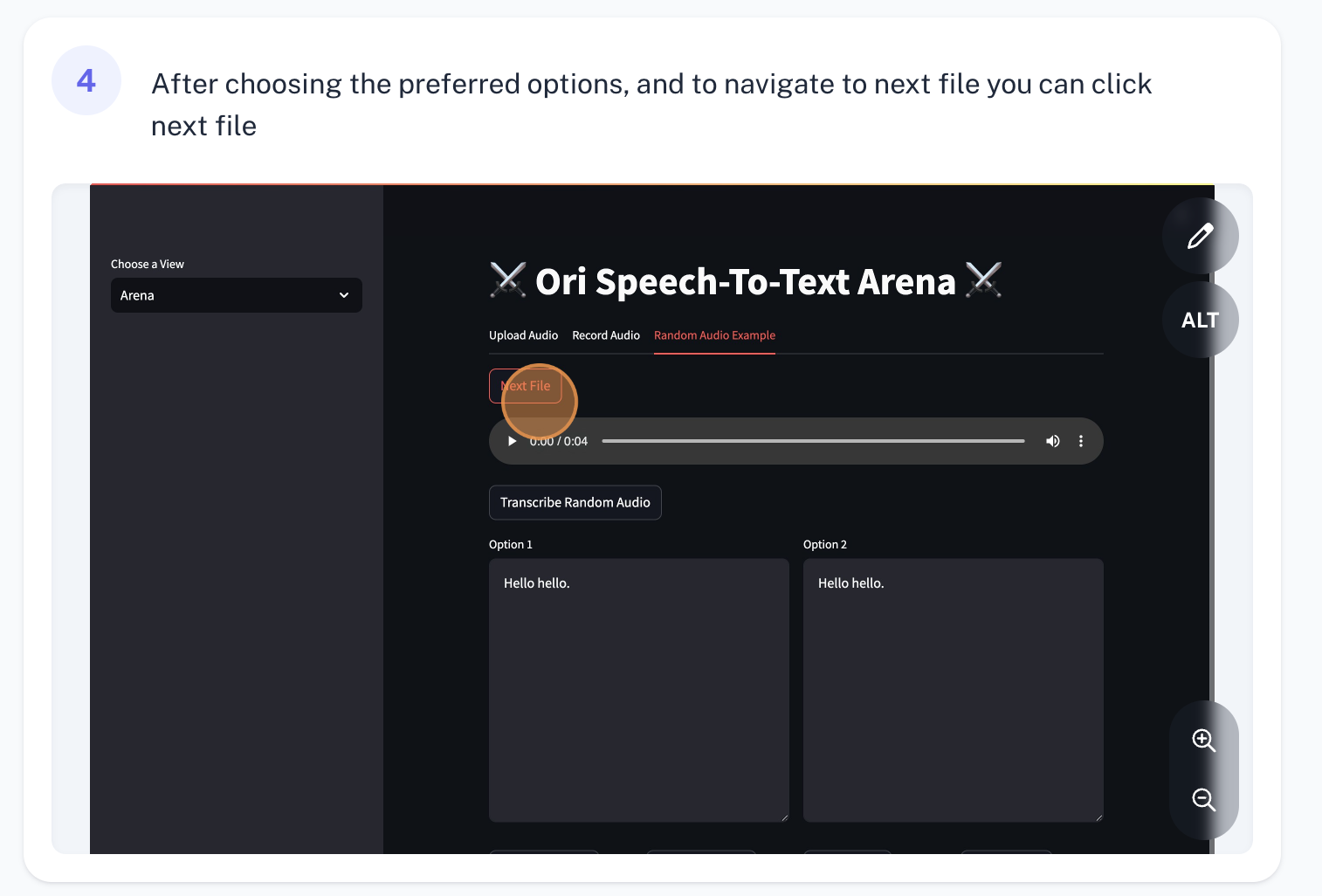Screen dimensions: 1322x896
Task: Click into the Option 1 text area
Action: 639,690
